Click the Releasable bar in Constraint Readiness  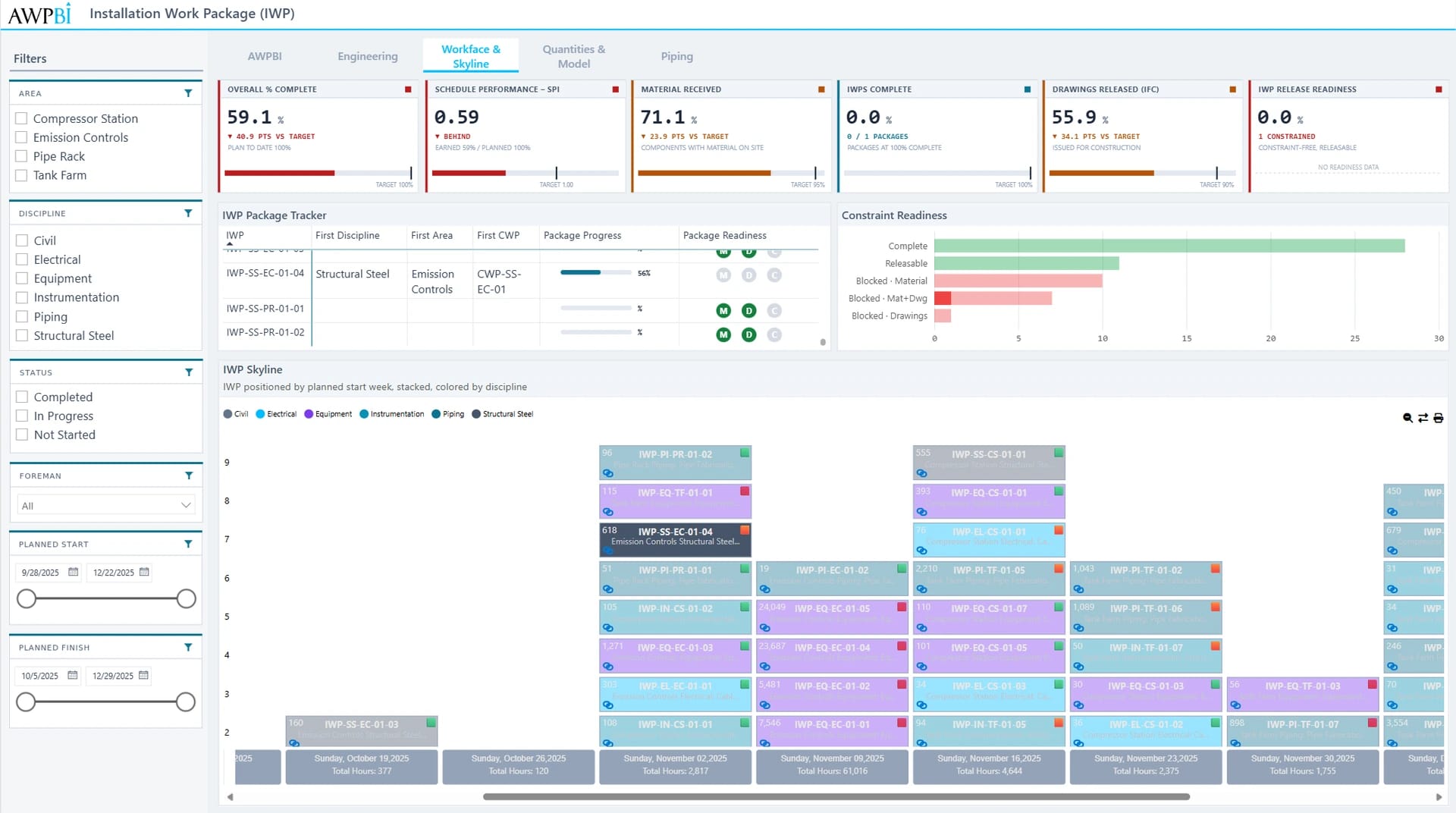[x=1027, y=263]
